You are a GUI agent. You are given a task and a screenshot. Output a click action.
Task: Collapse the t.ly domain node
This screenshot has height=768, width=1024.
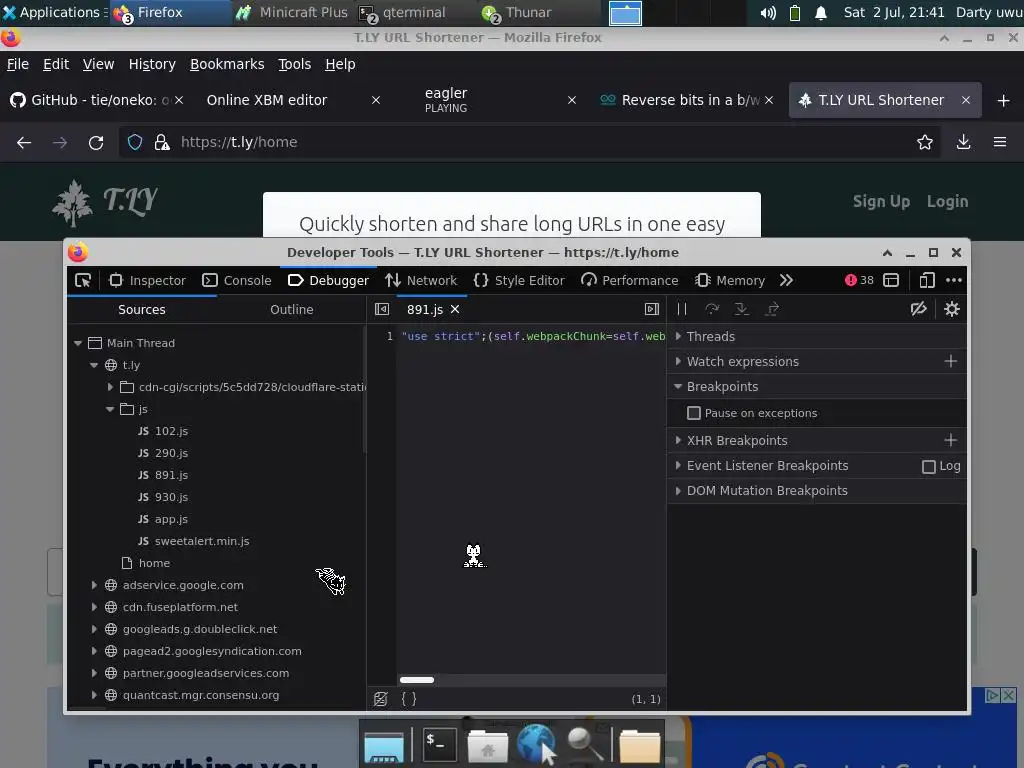[94, 365]
